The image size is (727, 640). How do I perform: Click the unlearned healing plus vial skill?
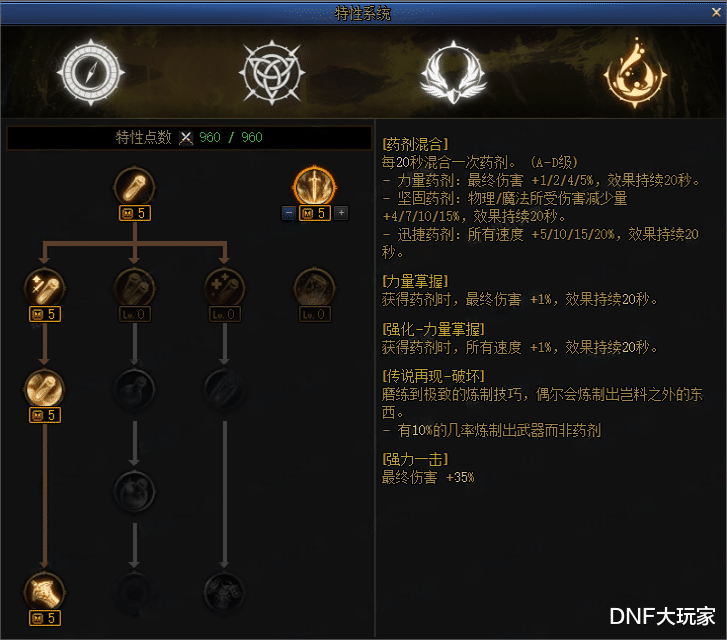coord(224,288)
